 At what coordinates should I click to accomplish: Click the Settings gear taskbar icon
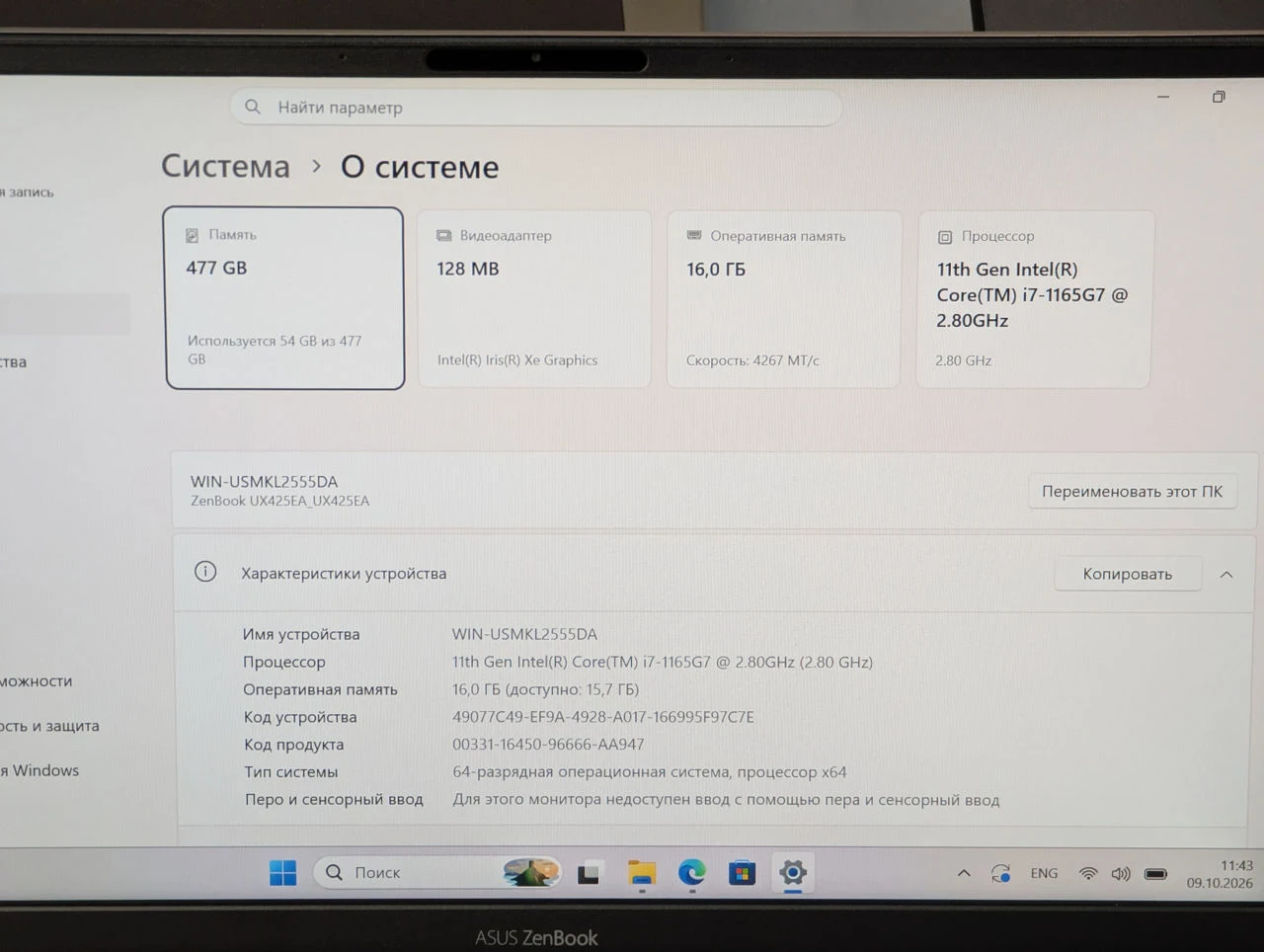click(793, 873)
